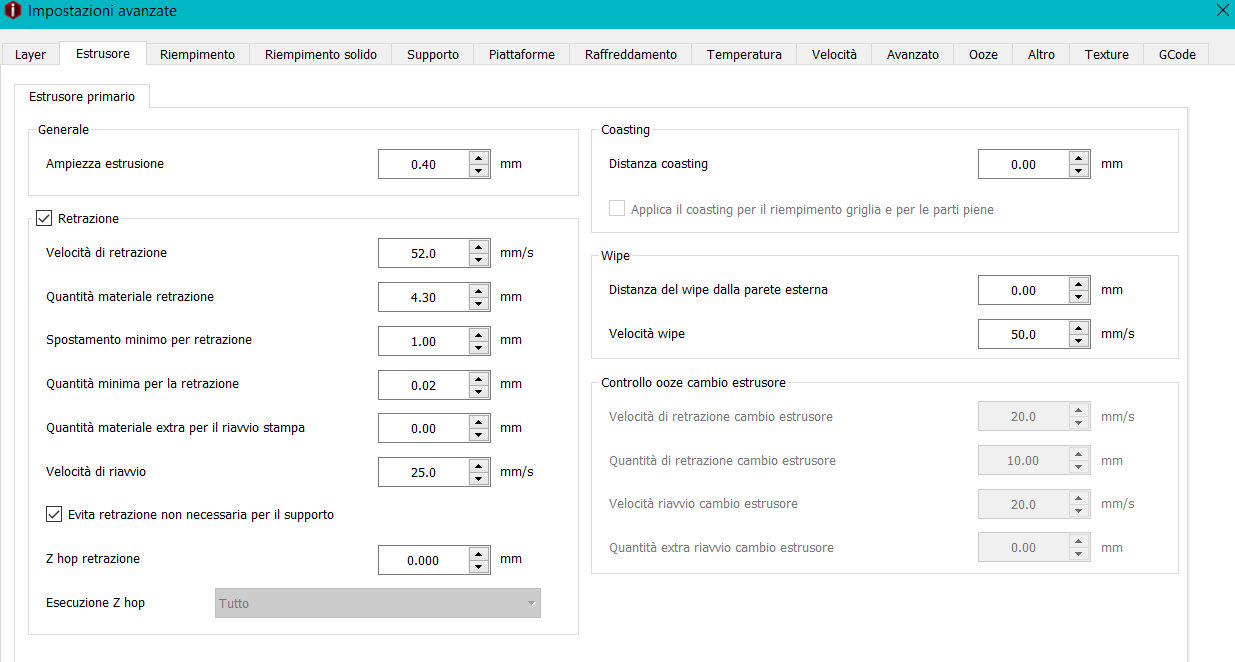Decrease Velocità wipe with down arrow
The image size is (1235, 662).
1078,341
